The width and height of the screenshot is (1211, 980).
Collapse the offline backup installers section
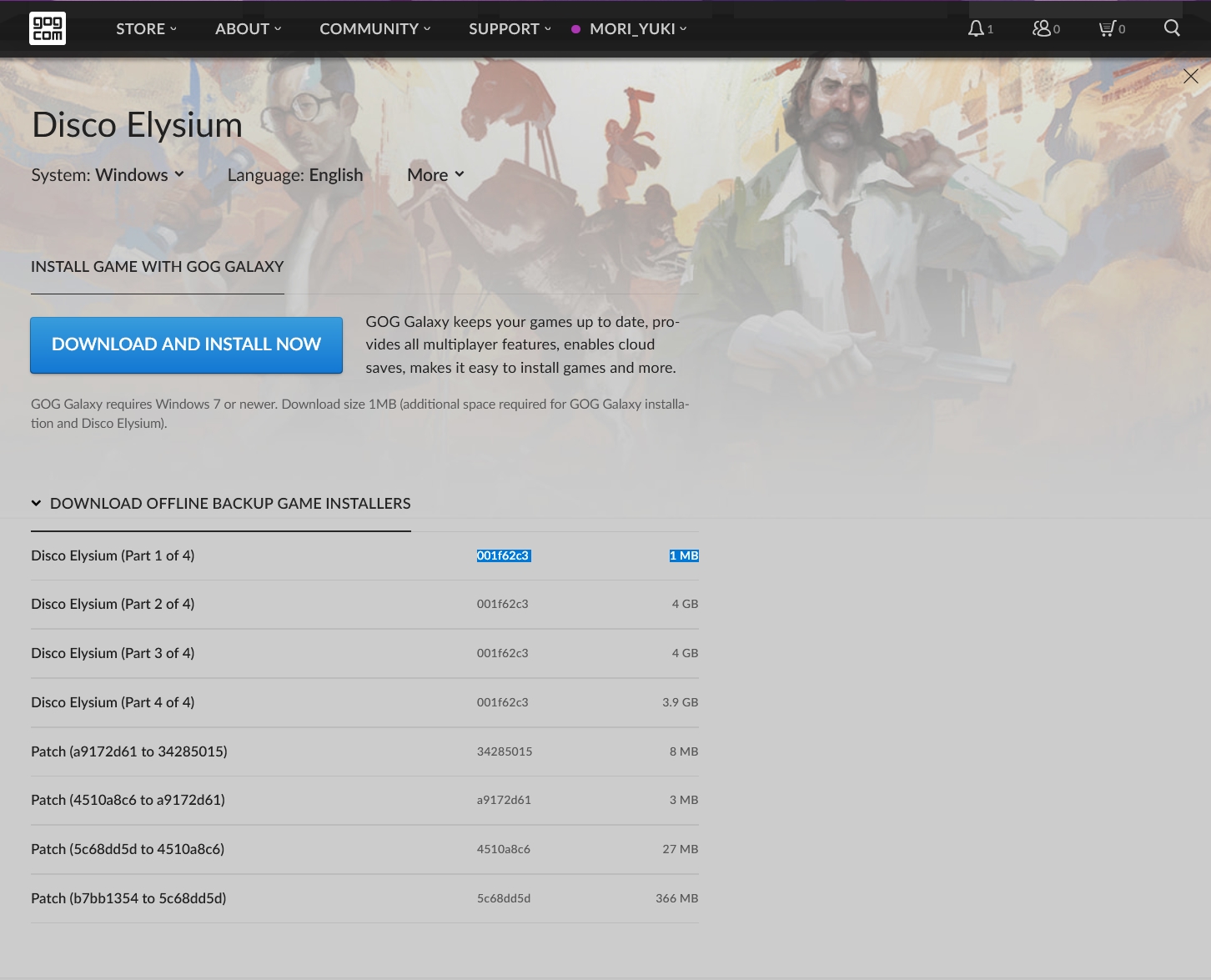(x=221, y=504)
